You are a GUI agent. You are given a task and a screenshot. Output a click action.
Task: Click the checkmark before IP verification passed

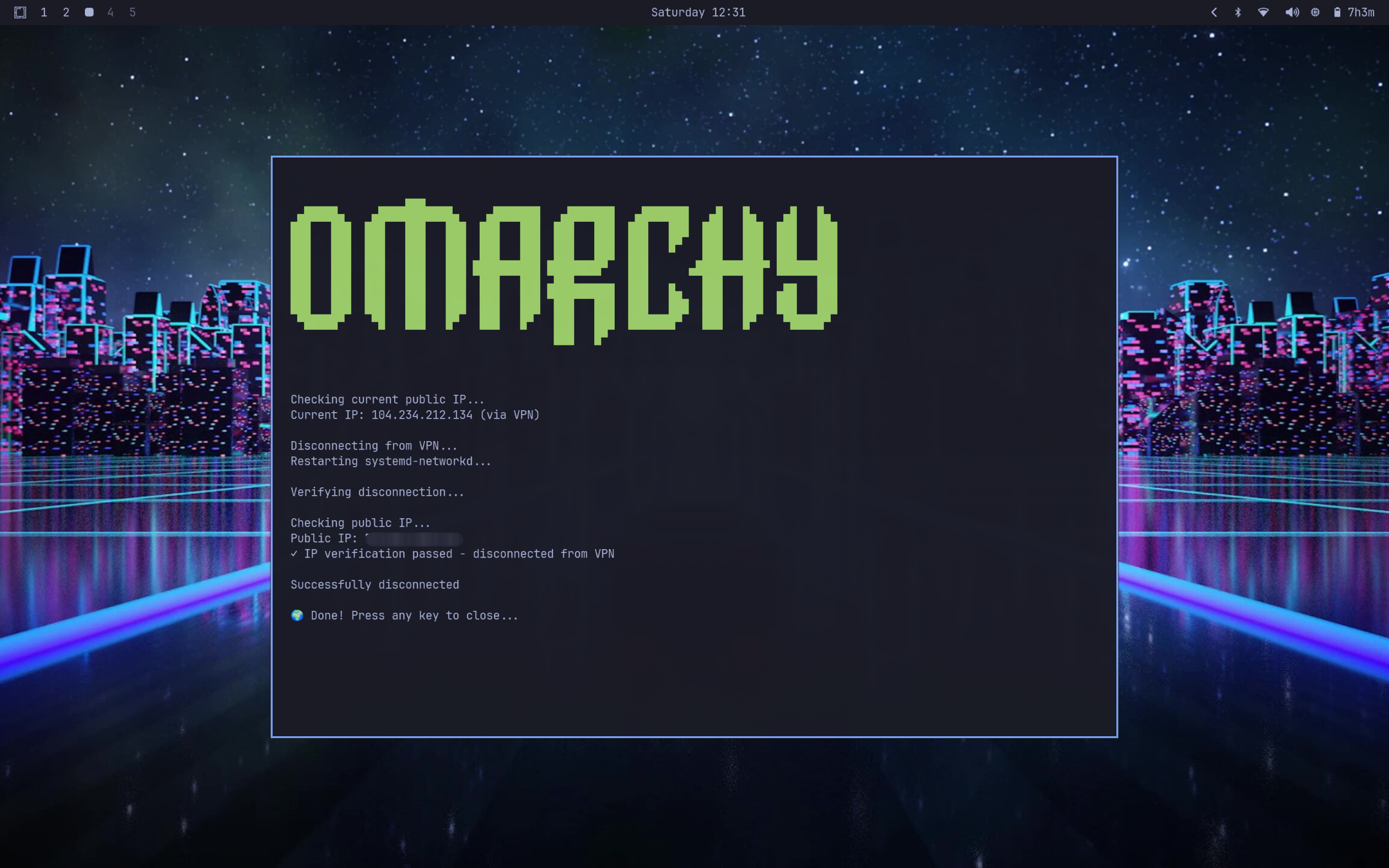tap(294, 554)
